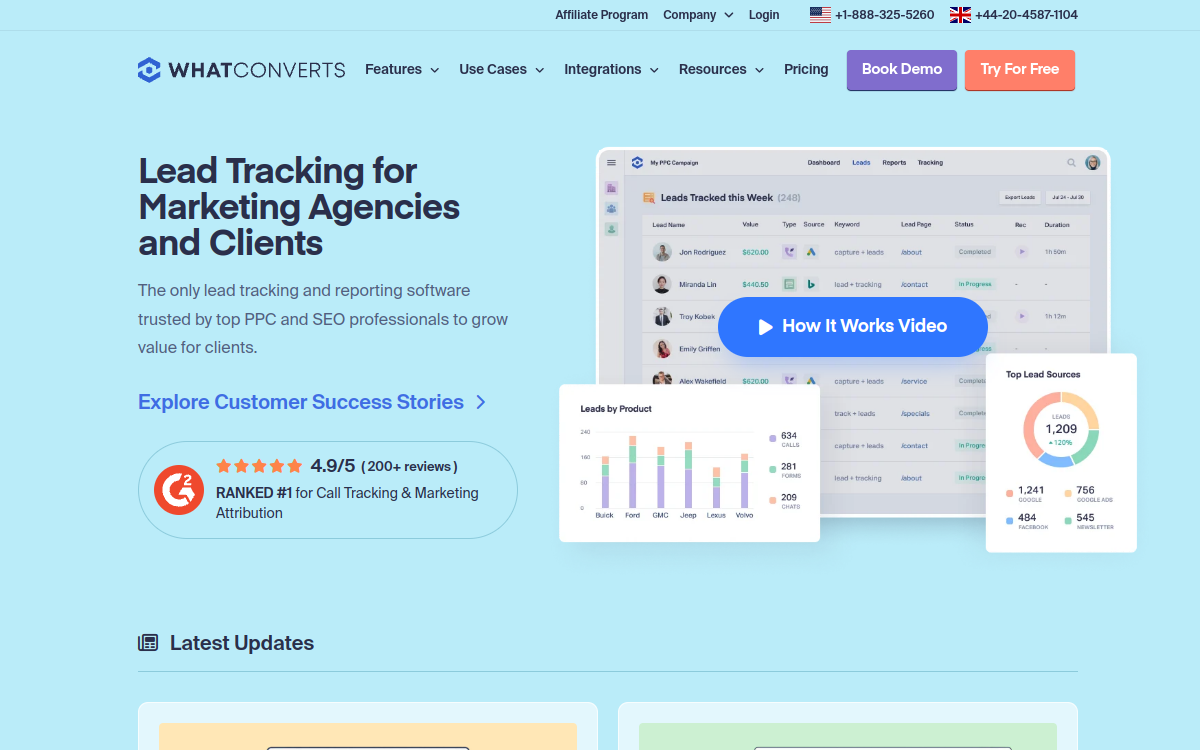The image size is (1200, 750).
Task: Click the Ford bar in Leads by Product
Action: point(632,472)
